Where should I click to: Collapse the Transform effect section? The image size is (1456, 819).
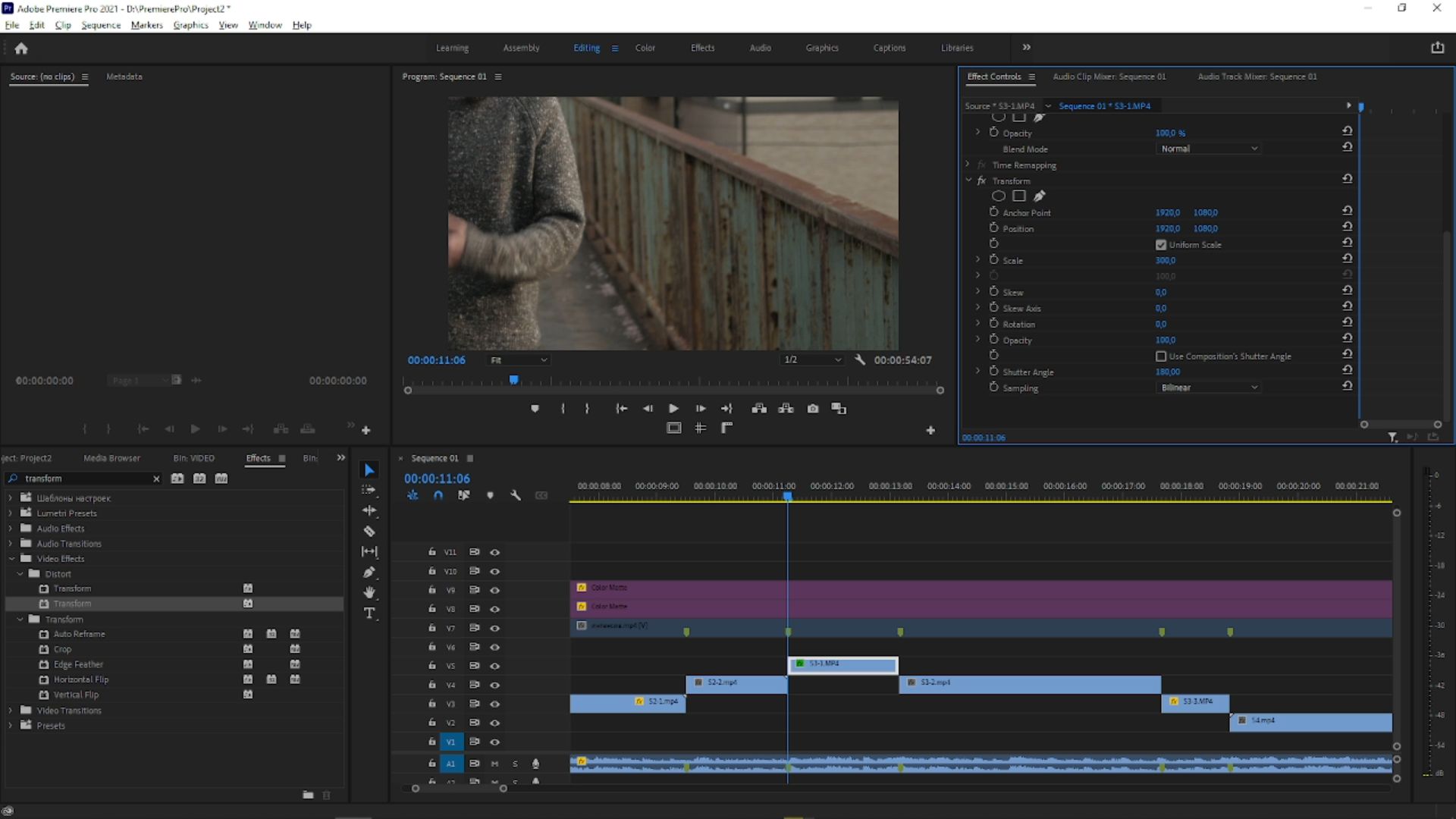[x=968, y=180]
